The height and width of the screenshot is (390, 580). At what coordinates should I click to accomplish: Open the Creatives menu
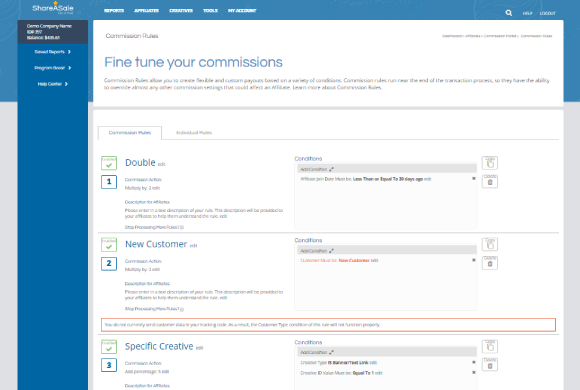pos(181,11)
